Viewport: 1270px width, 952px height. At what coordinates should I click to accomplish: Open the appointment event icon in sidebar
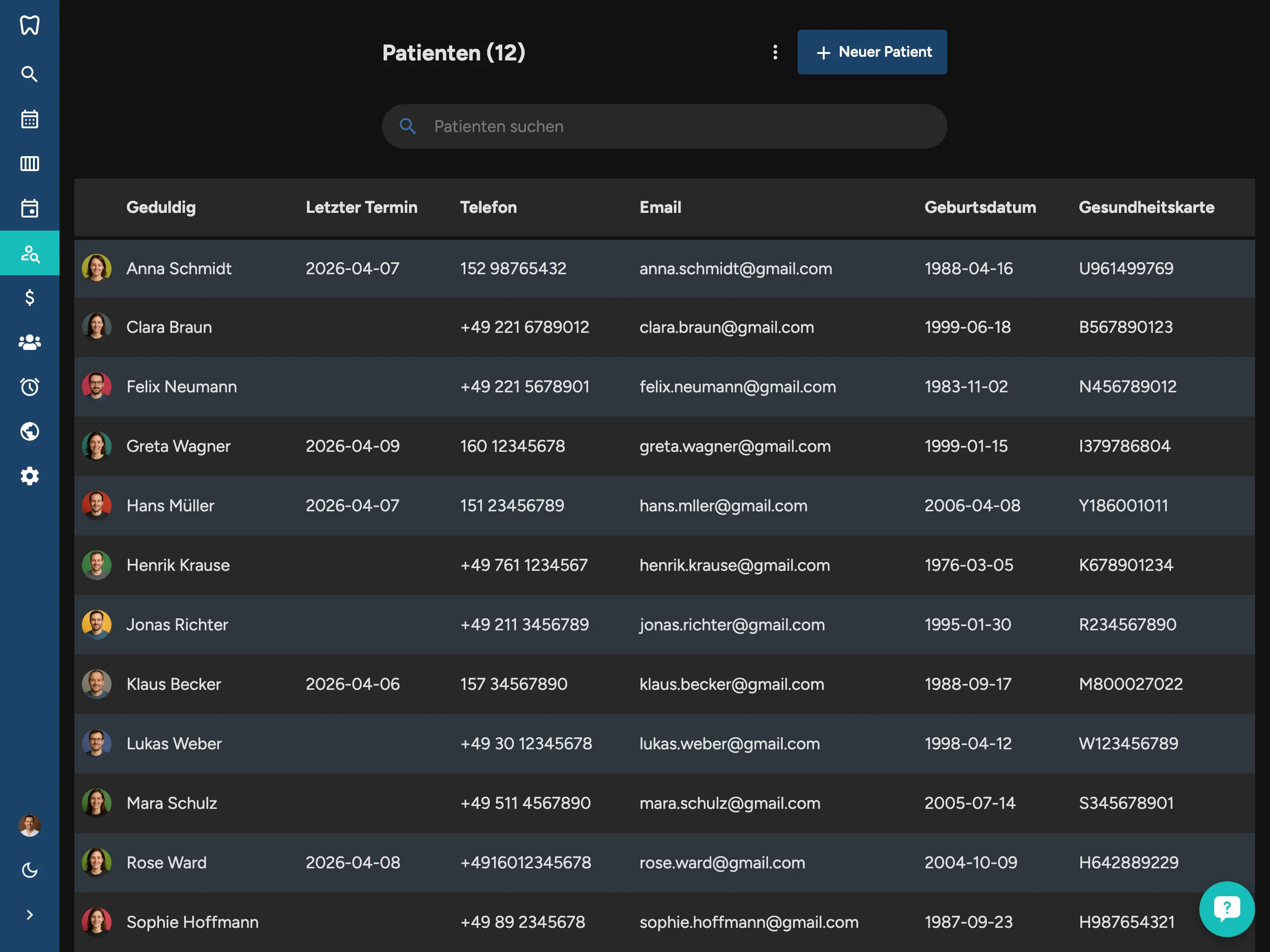[29, 208]
